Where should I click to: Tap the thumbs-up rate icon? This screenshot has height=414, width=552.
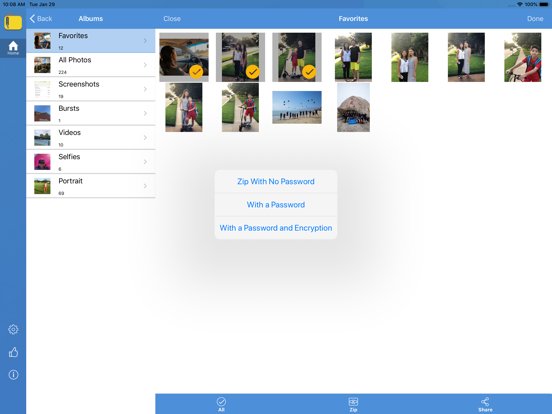(13, 352)
